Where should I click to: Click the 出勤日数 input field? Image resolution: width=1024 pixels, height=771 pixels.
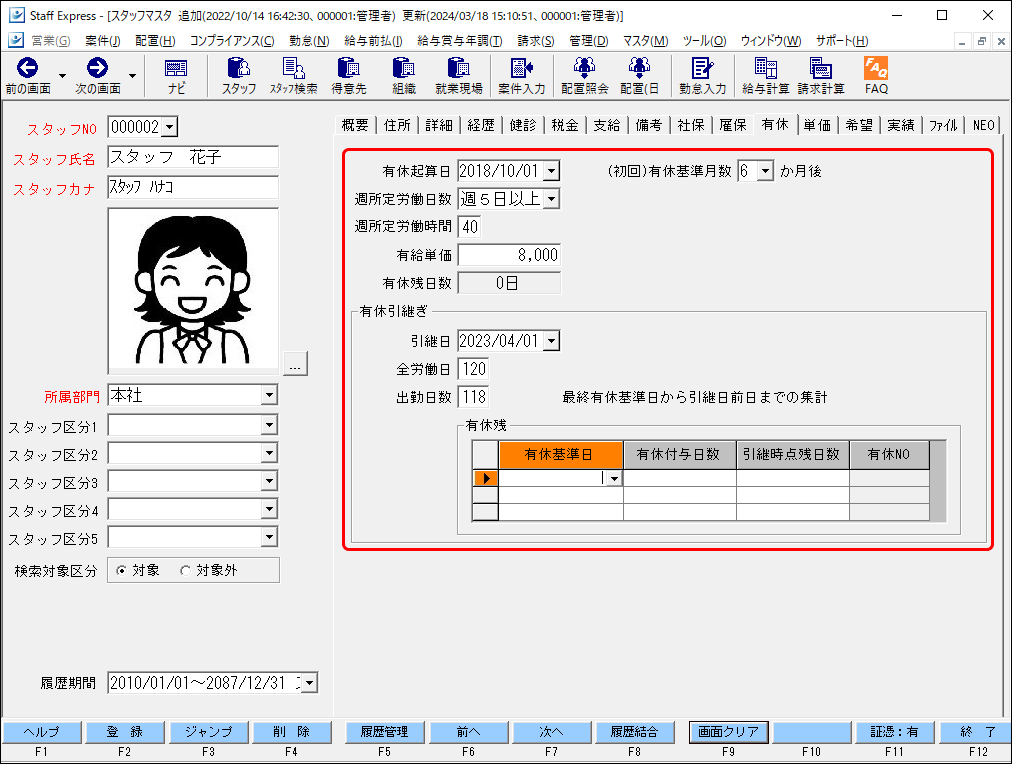click(473, 396)
